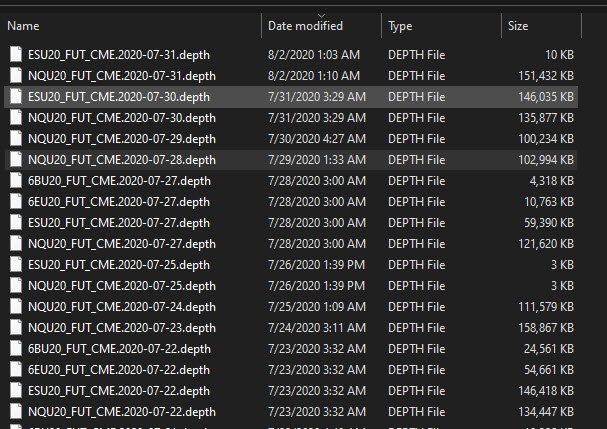
Task: Sort files by the Size column header
Action: (518, 26)
